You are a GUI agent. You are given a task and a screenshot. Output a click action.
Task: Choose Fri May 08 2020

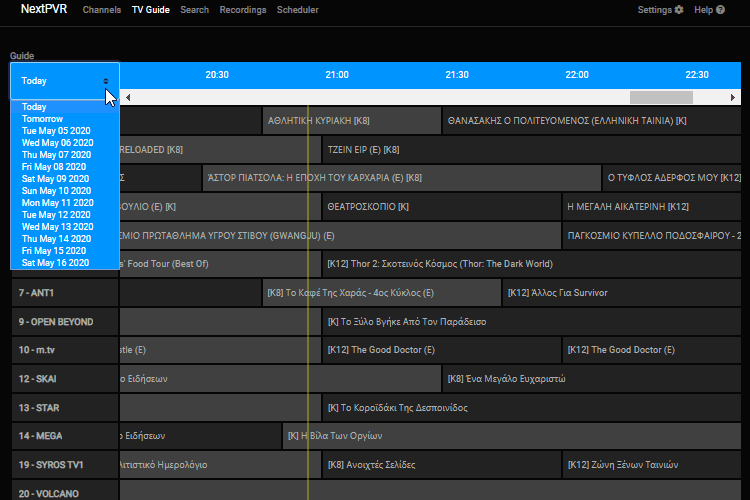pyautogui.click(x=65, y=167)
